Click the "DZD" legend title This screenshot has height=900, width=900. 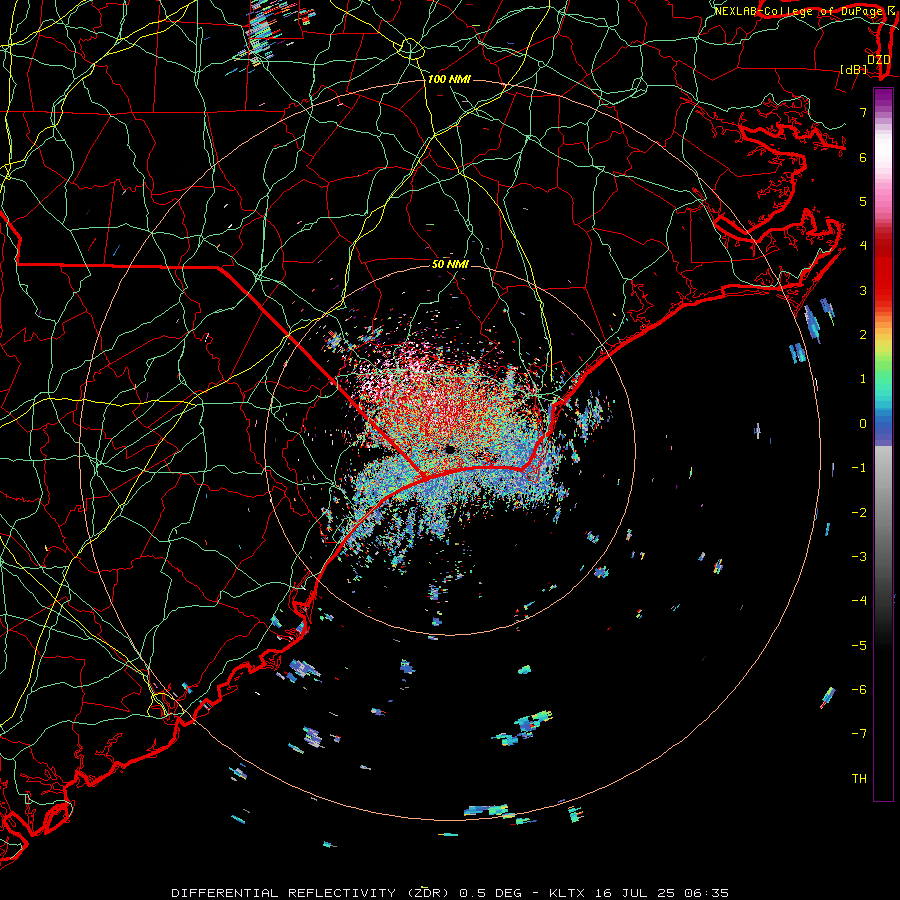[x=879, y=59]
